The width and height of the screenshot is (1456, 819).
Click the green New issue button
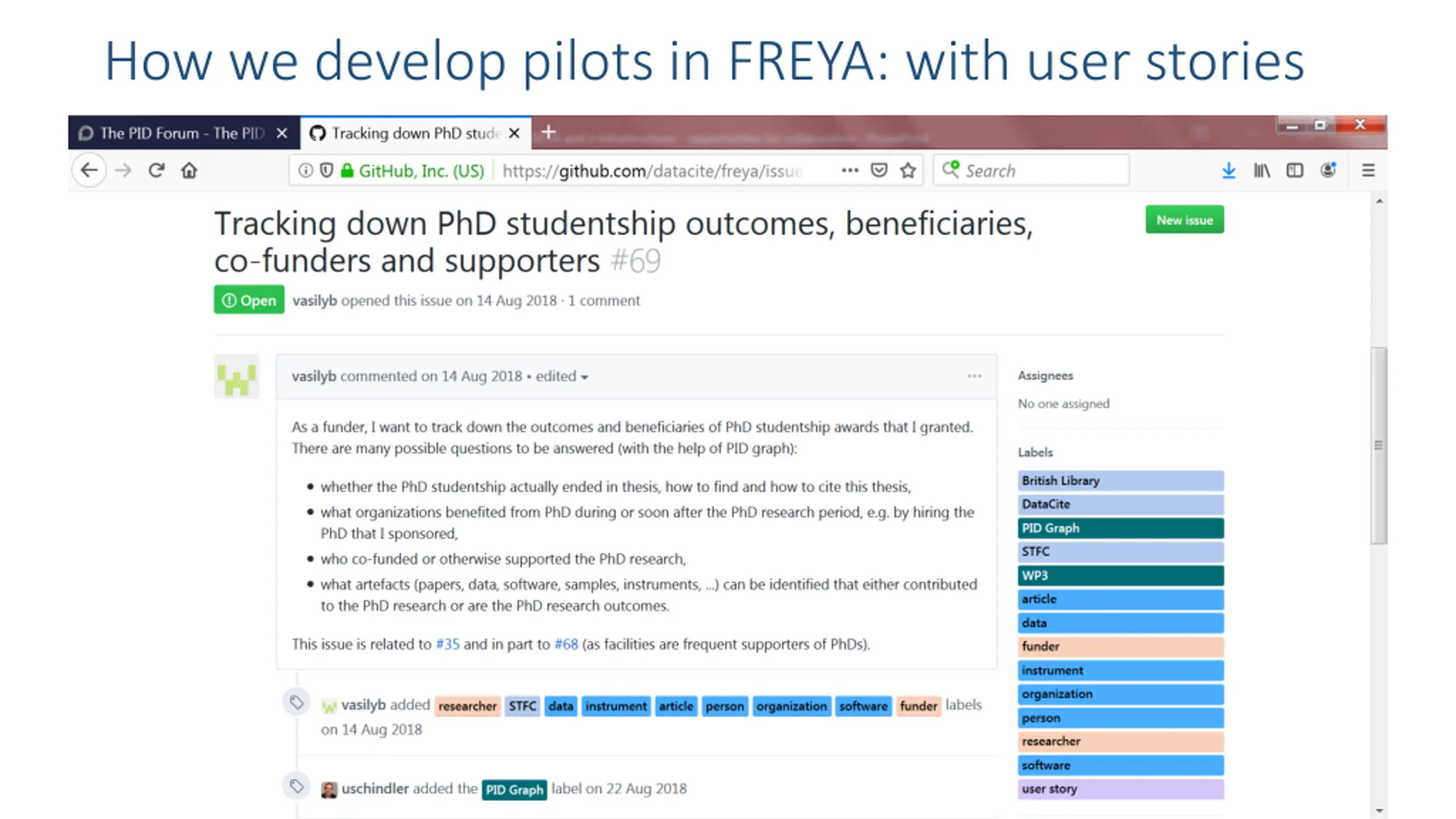pyautogui.click(x=1185, y=220)
